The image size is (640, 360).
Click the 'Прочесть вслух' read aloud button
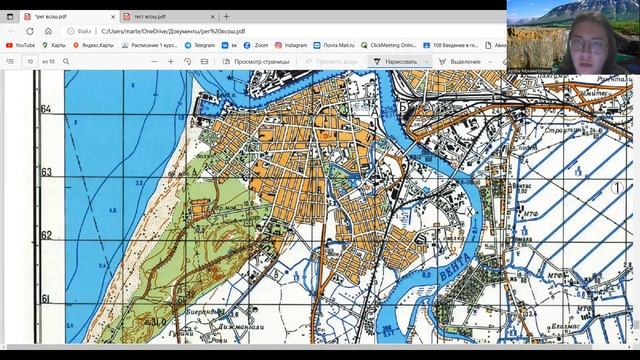click(331, 62)
